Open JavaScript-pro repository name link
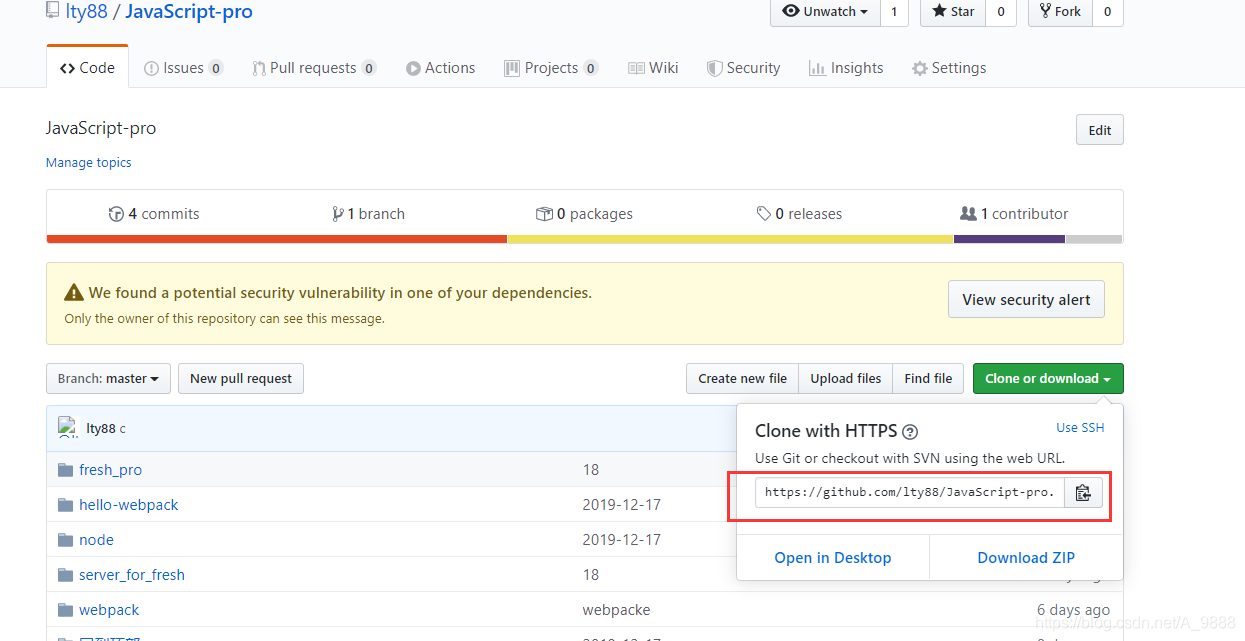Viewport: 1245px width, 641px height. point(189,12)
